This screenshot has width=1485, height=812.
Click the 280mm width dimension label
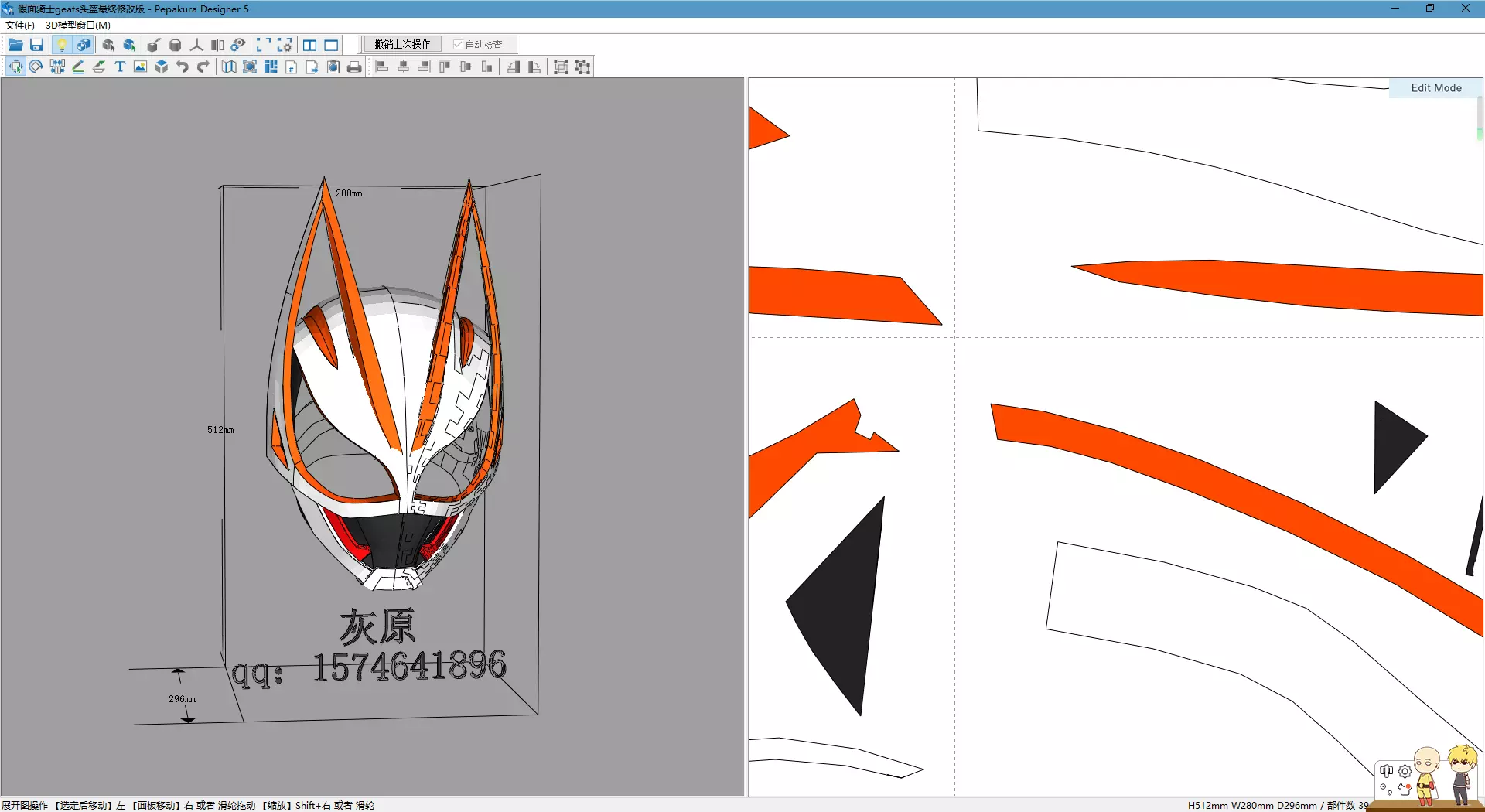(x=349, y=193)
